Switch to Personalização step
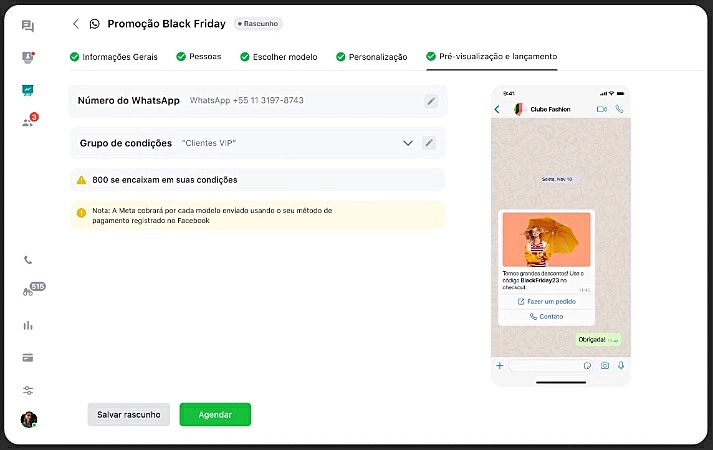 click(372, 57)
